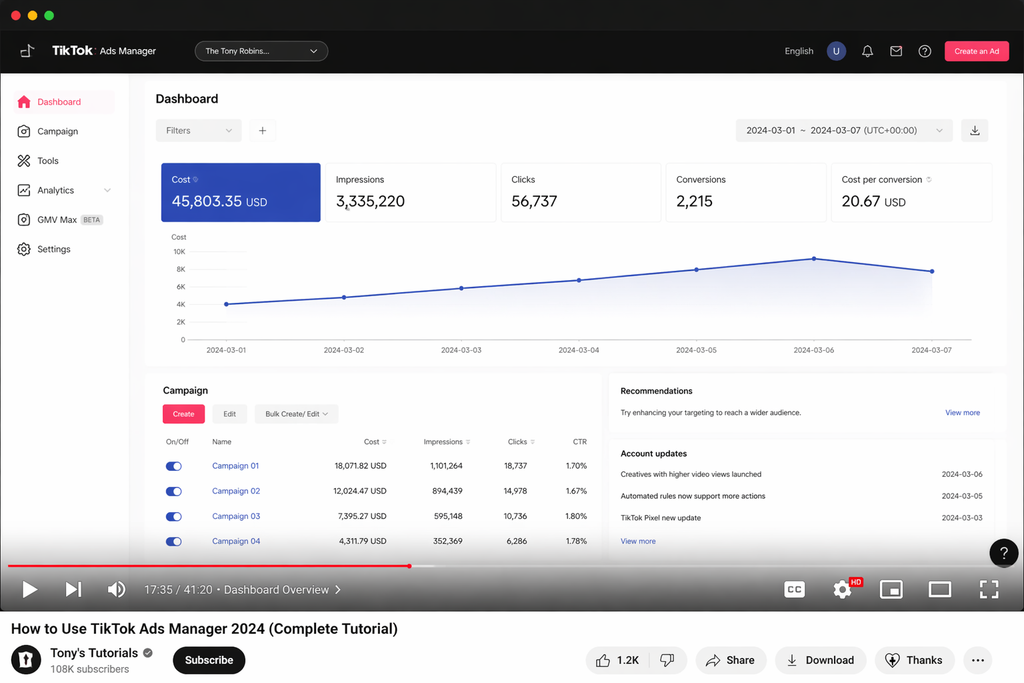Click the Share button
Image resolution: width=1024 pixels, height=683 pixels.
pyautogui.click(x=730, y=660)
